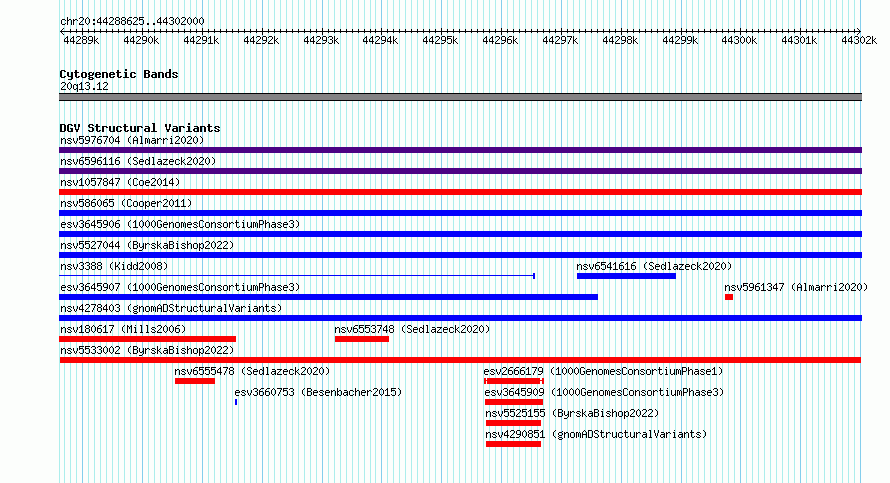890x483 pixels.
Task: Click the purple bar under nsv6596116
Action: pyautogui.click(x=460, y=171)
